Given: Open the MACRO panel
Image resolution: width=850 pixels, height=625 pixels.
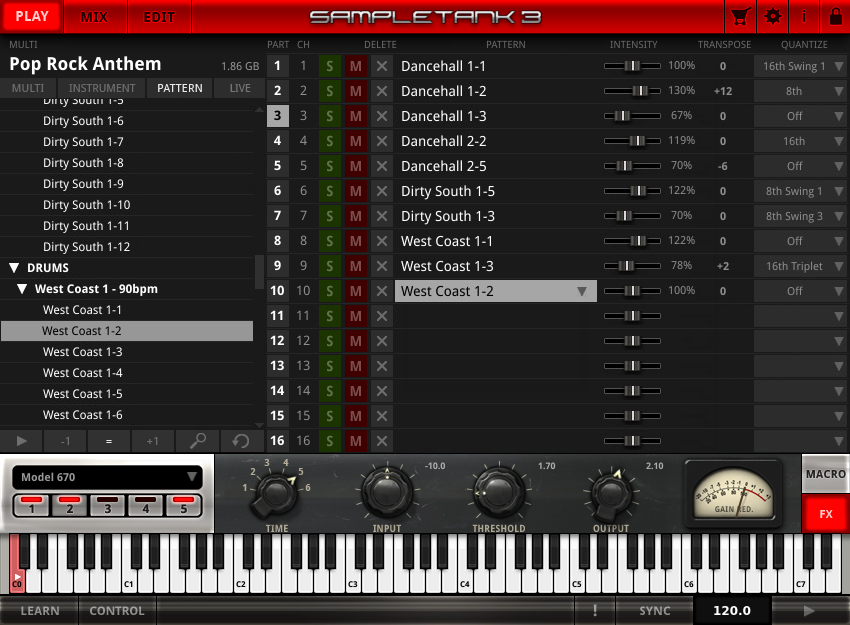Looking at the screenshot, I should coord(826,474).
